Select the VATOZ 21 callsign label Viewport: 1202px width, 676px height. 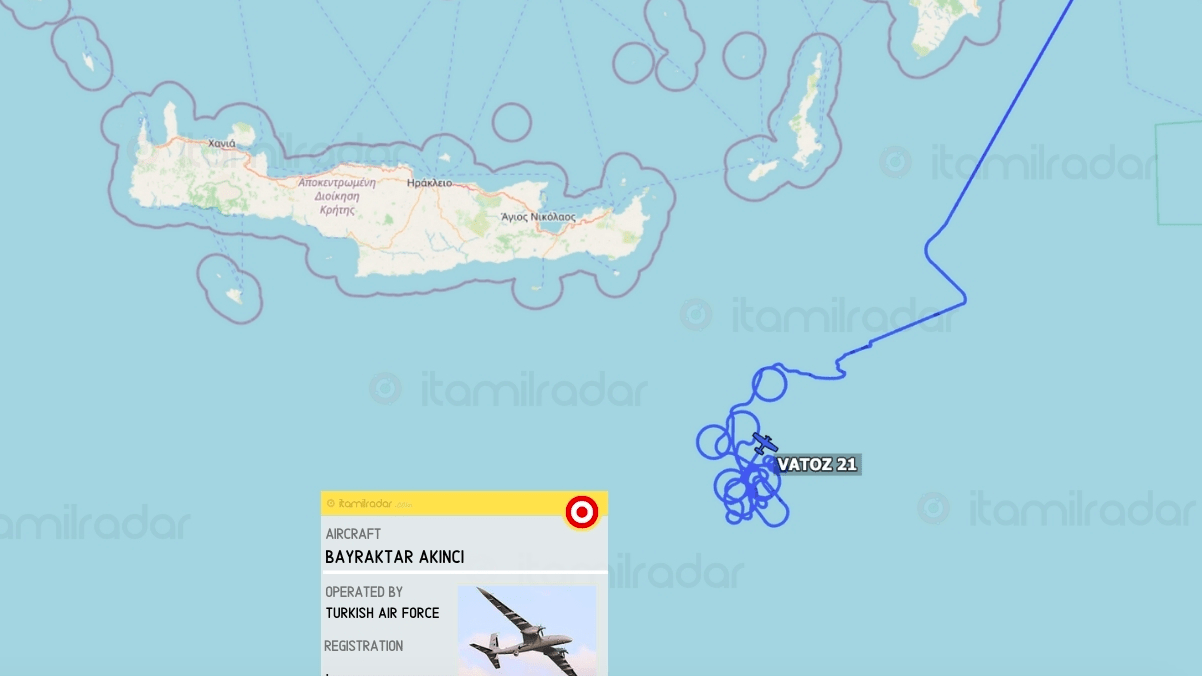pyautogui.click(x=818, y=464)
